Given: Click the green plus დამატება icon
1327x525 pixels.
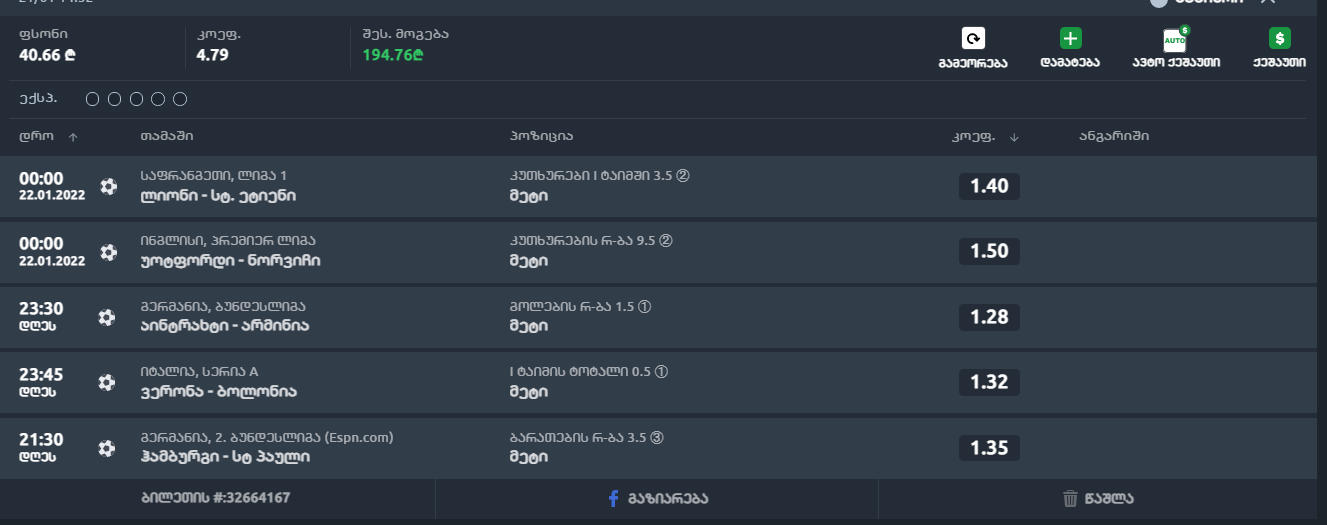Looking at the screenshot, I should [x=1070, y=39].
